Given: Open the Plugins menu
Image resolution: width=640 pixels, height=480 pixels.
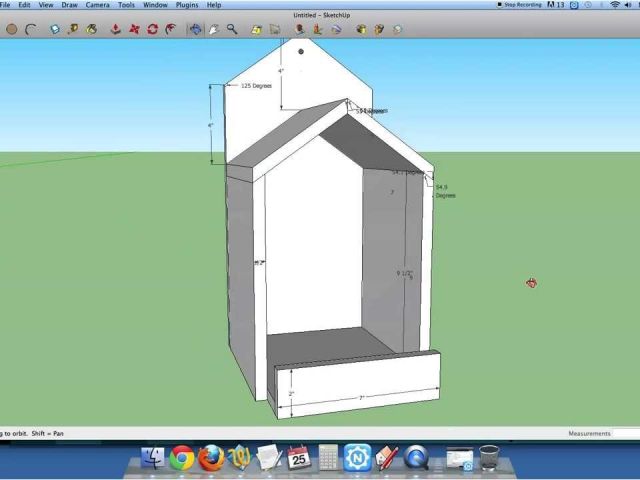Looking at the screenshot, I should [x=187, y=5].
